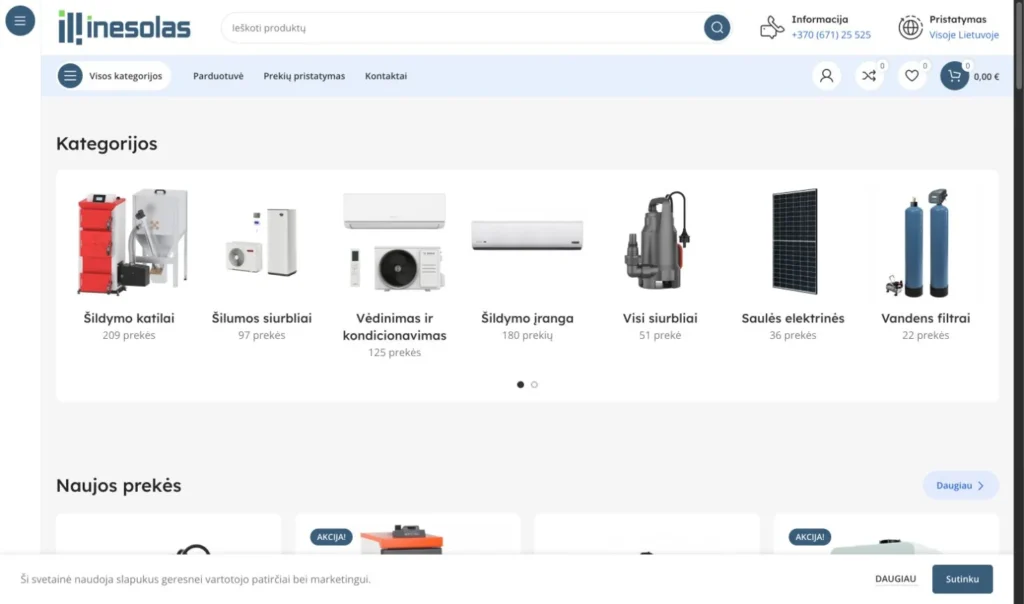
Task: Open the round hamburger menu beside the logo
Action: [20, 21]
